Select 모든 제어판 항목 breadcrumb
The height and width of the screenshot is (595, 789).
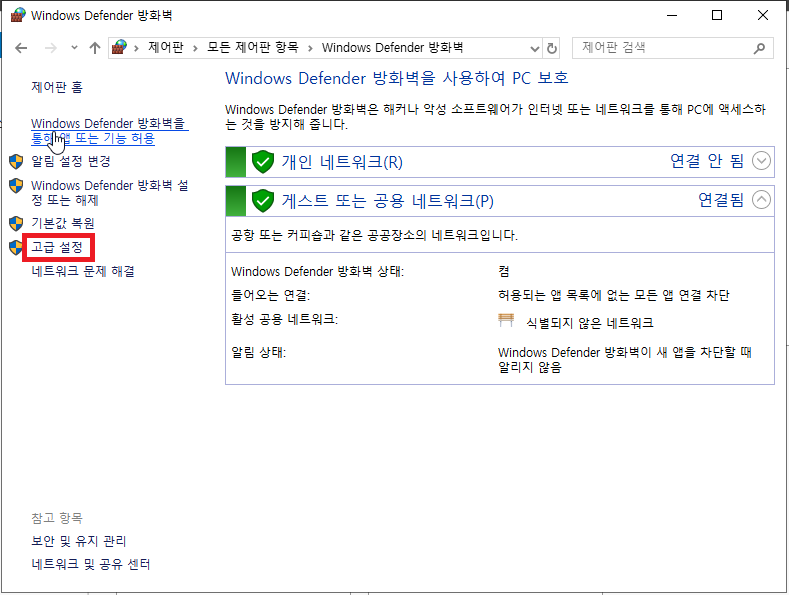click(x=253, y=47)
